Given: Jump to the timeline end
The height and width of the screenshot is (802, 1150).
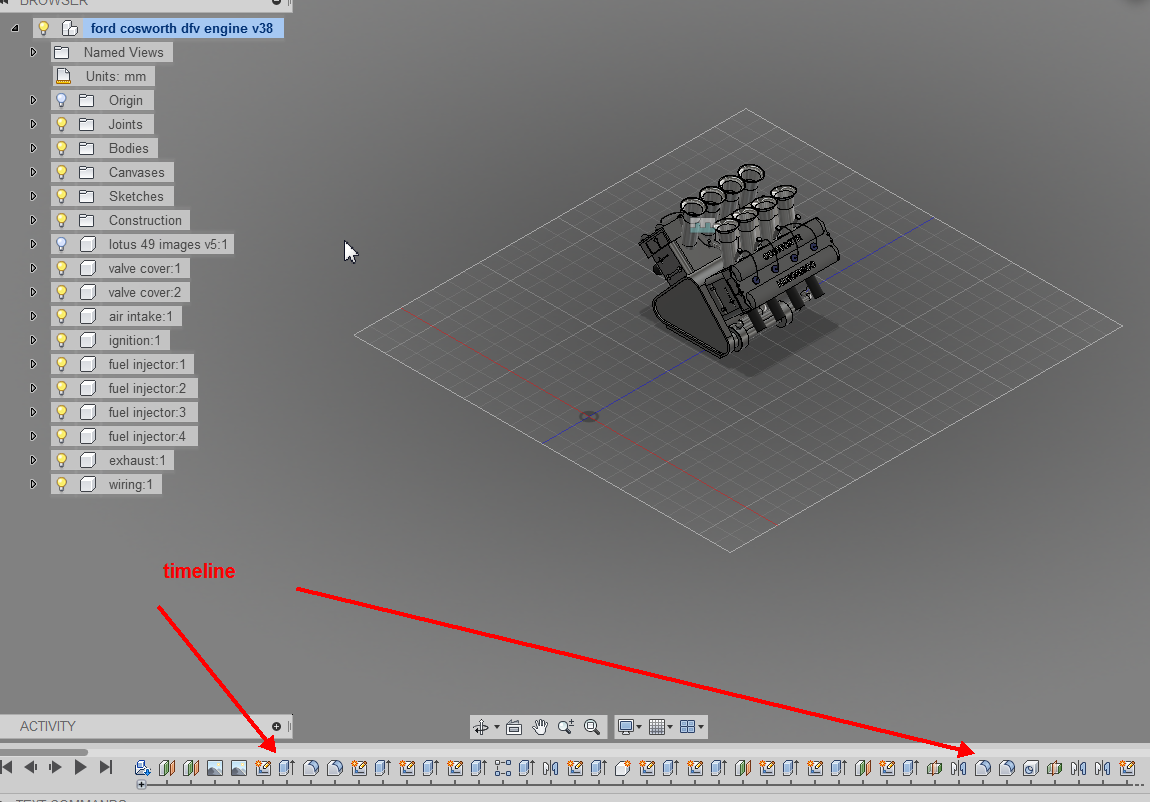Looking at the screenshot, I should (x=106, y=768).
